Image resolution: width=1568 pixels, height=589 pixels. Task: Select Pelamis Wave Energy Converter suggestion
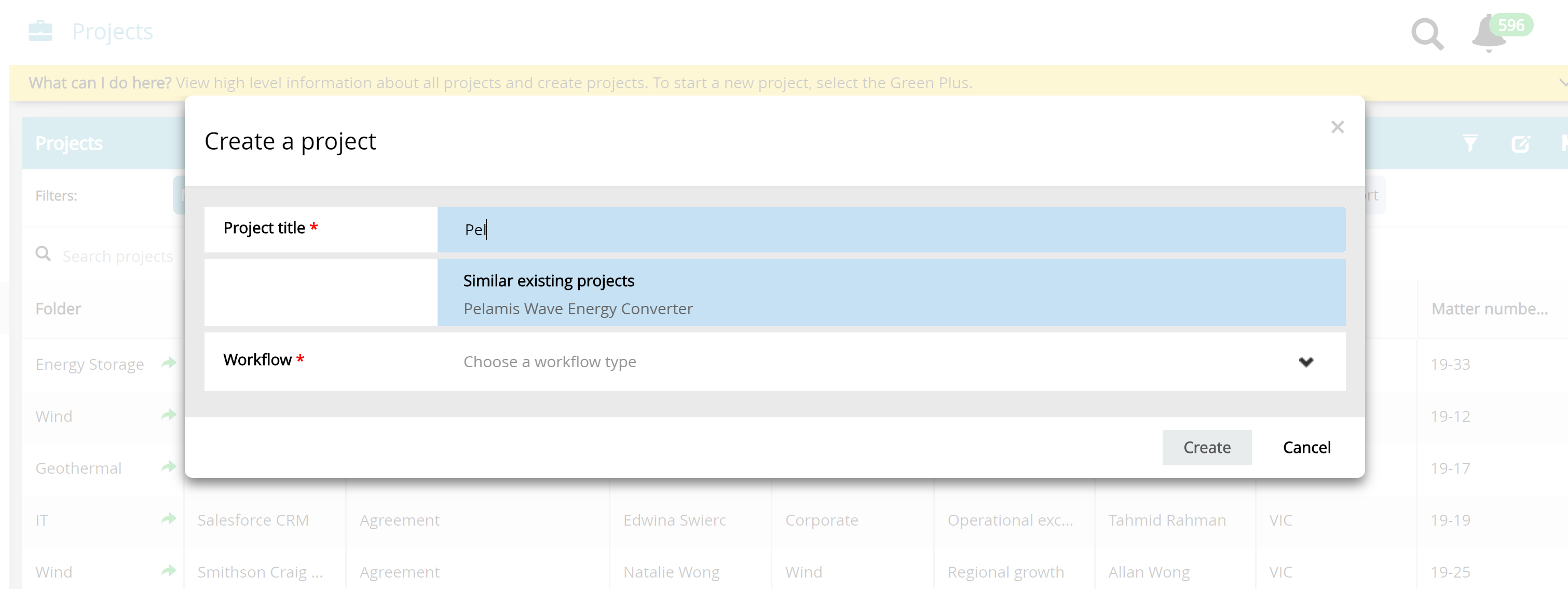(x=578, y=309)
